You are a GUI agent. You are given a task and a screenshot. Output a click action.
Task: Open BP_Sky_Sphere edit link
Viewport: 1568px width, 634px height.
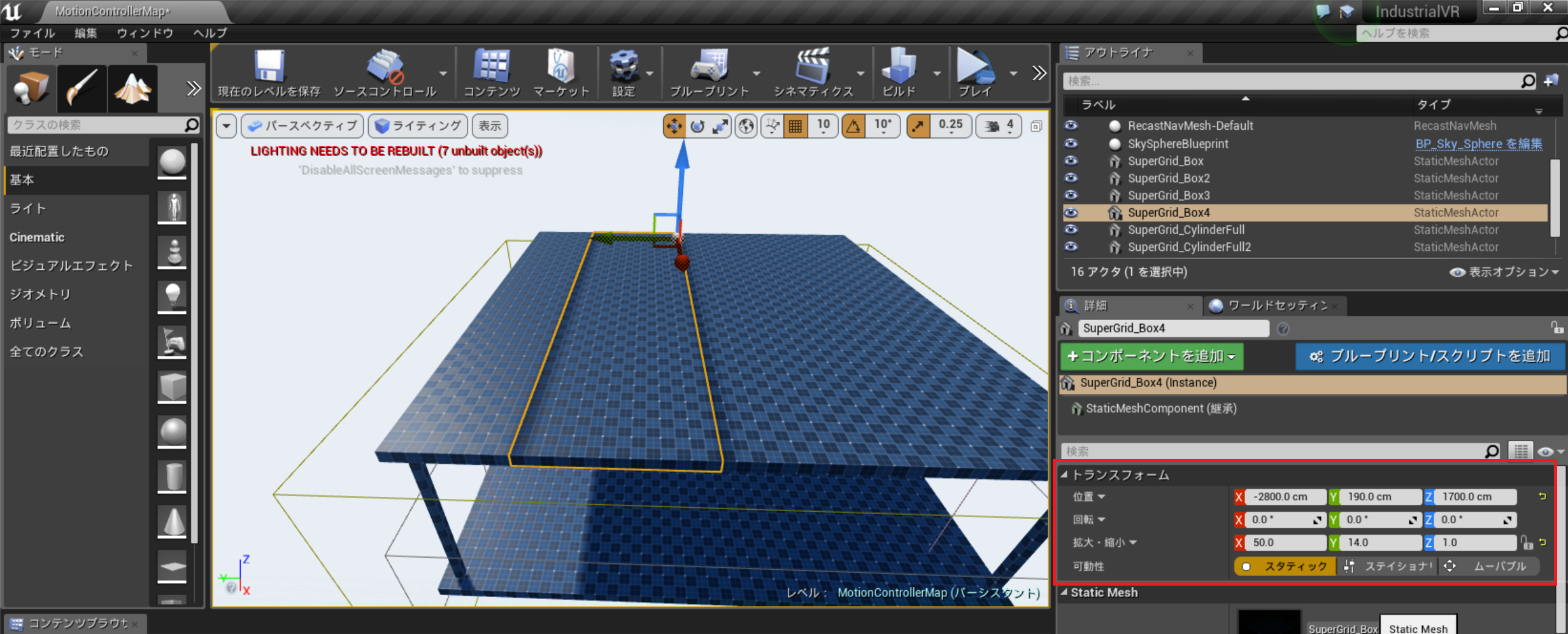[1478, 144]
